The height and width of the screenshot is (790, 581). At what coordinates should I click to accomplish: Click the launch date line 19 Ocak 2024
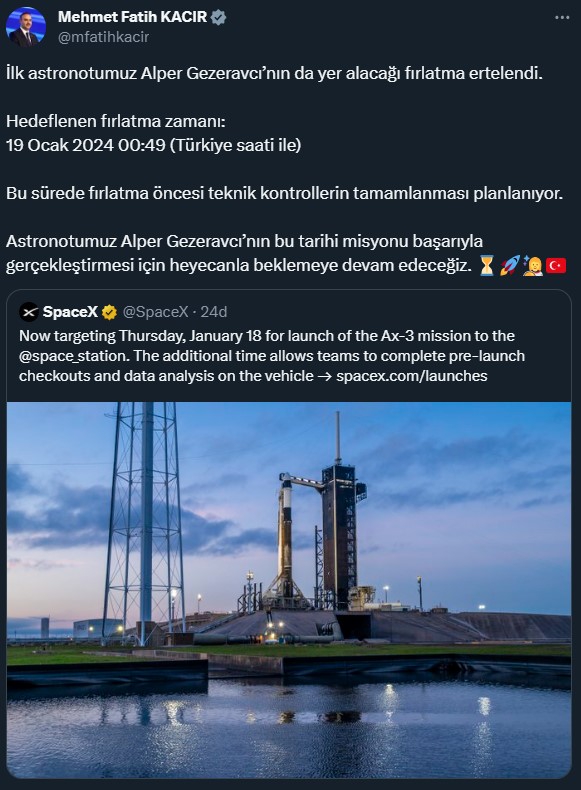(154, 146)
